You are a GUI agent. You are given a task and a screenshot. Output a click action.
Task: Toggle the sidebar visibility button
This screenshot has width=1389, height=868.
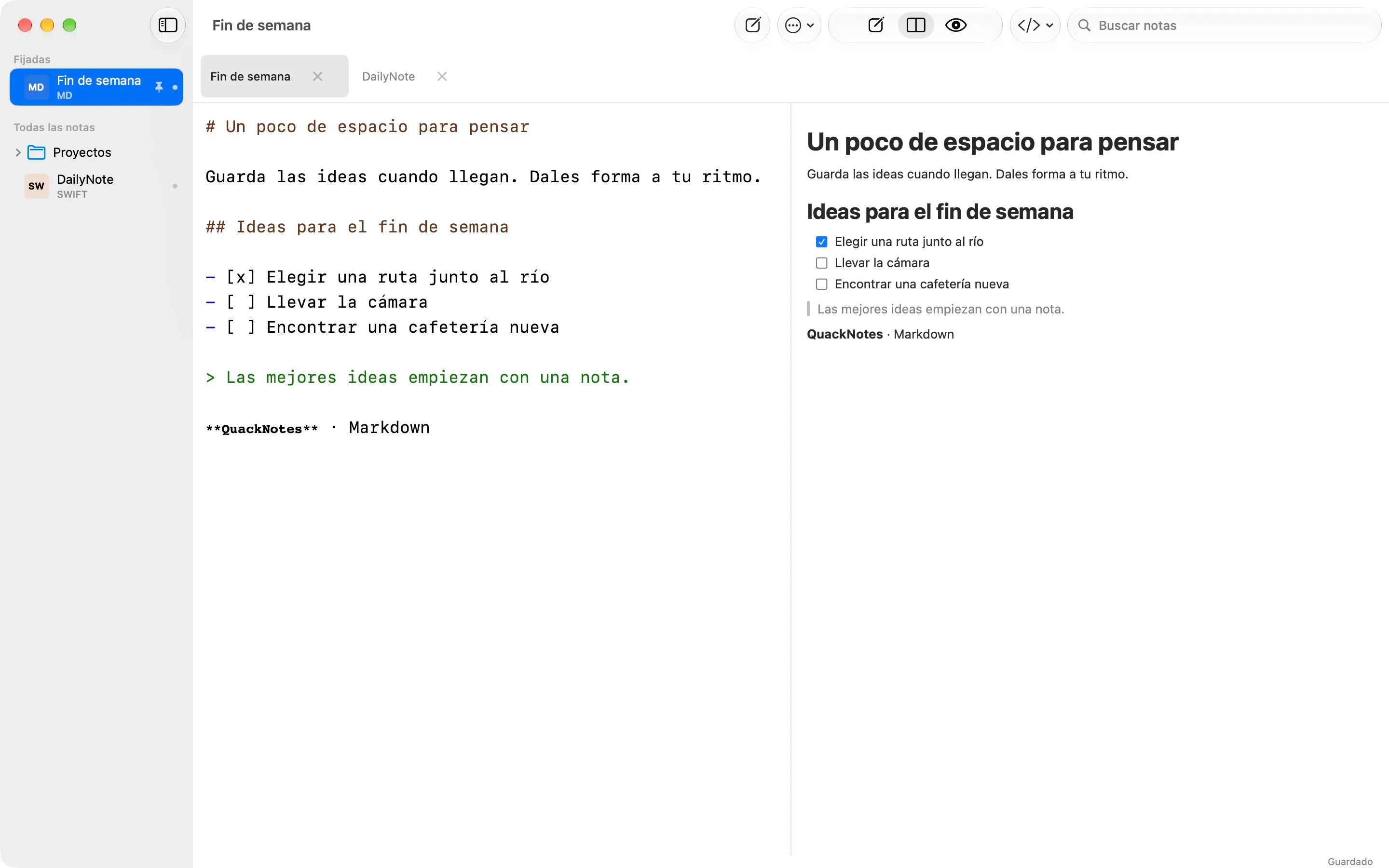tap(168, 25)
